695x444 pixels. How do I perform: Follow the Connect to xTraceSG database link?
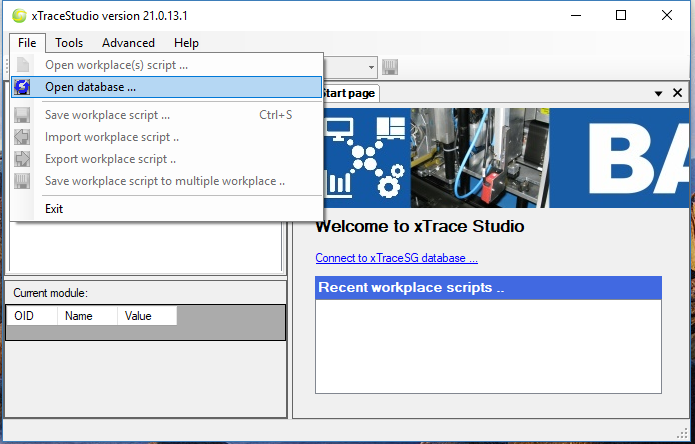click(396, 258)
